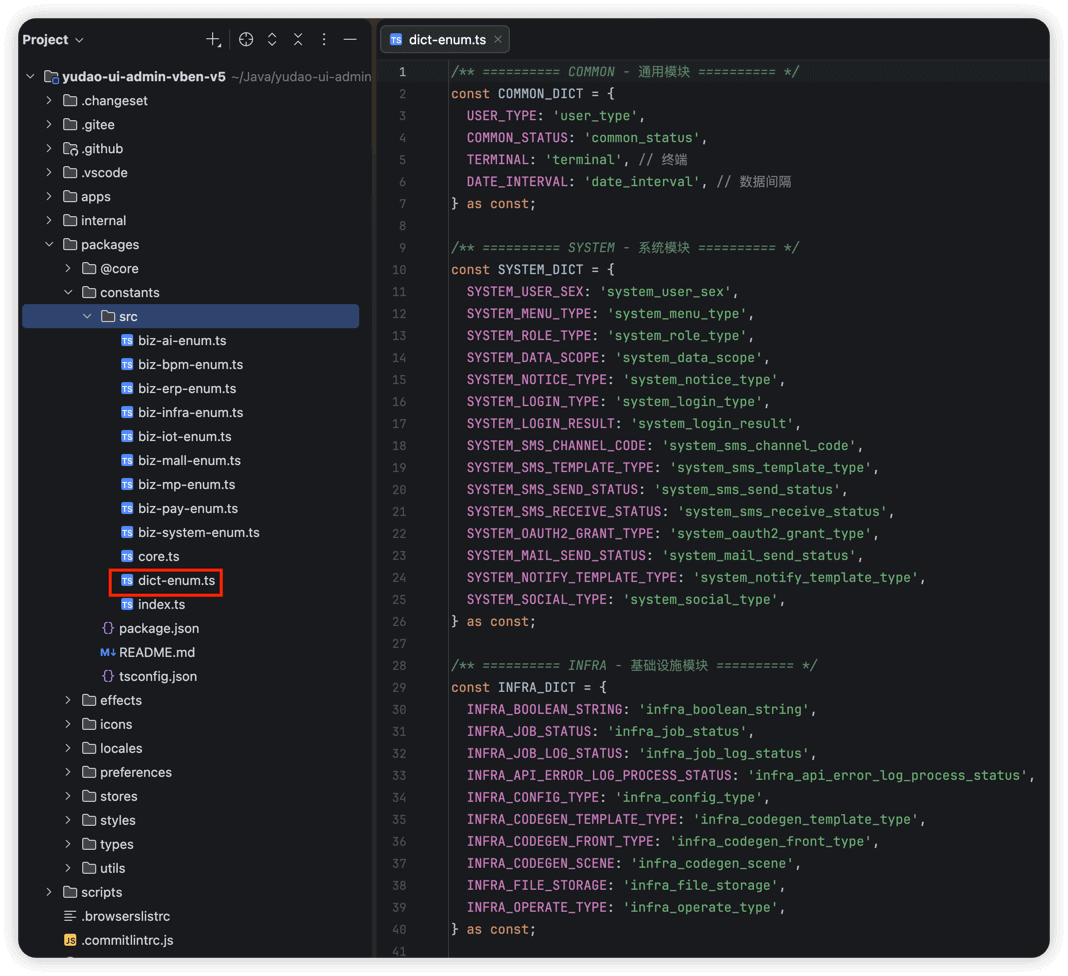
Task: Click the New File plus icon
Action: [x=213, y=40]
